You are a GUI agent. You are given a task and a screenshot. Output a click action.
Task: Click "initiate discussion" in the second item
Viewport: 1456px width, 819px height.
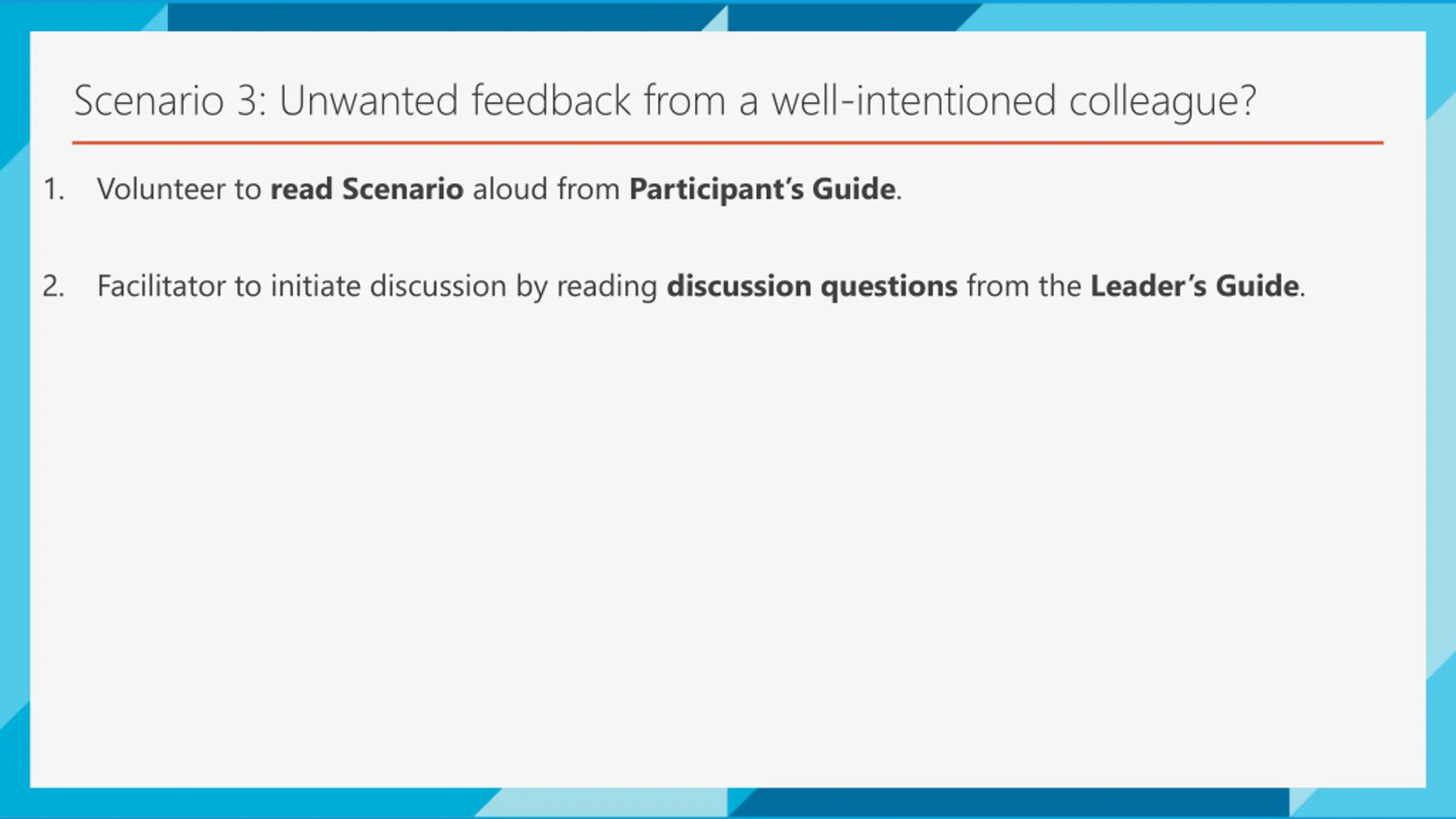388,286
